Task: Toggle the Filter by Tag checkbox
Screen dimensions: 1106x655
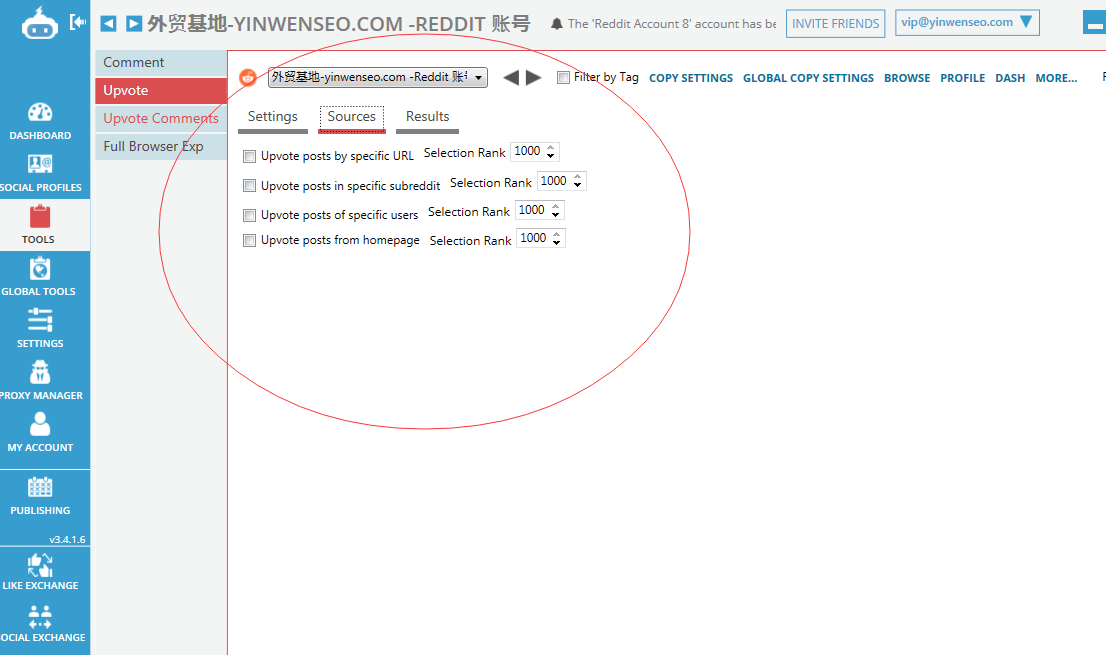Action: [x=564, y=78]
